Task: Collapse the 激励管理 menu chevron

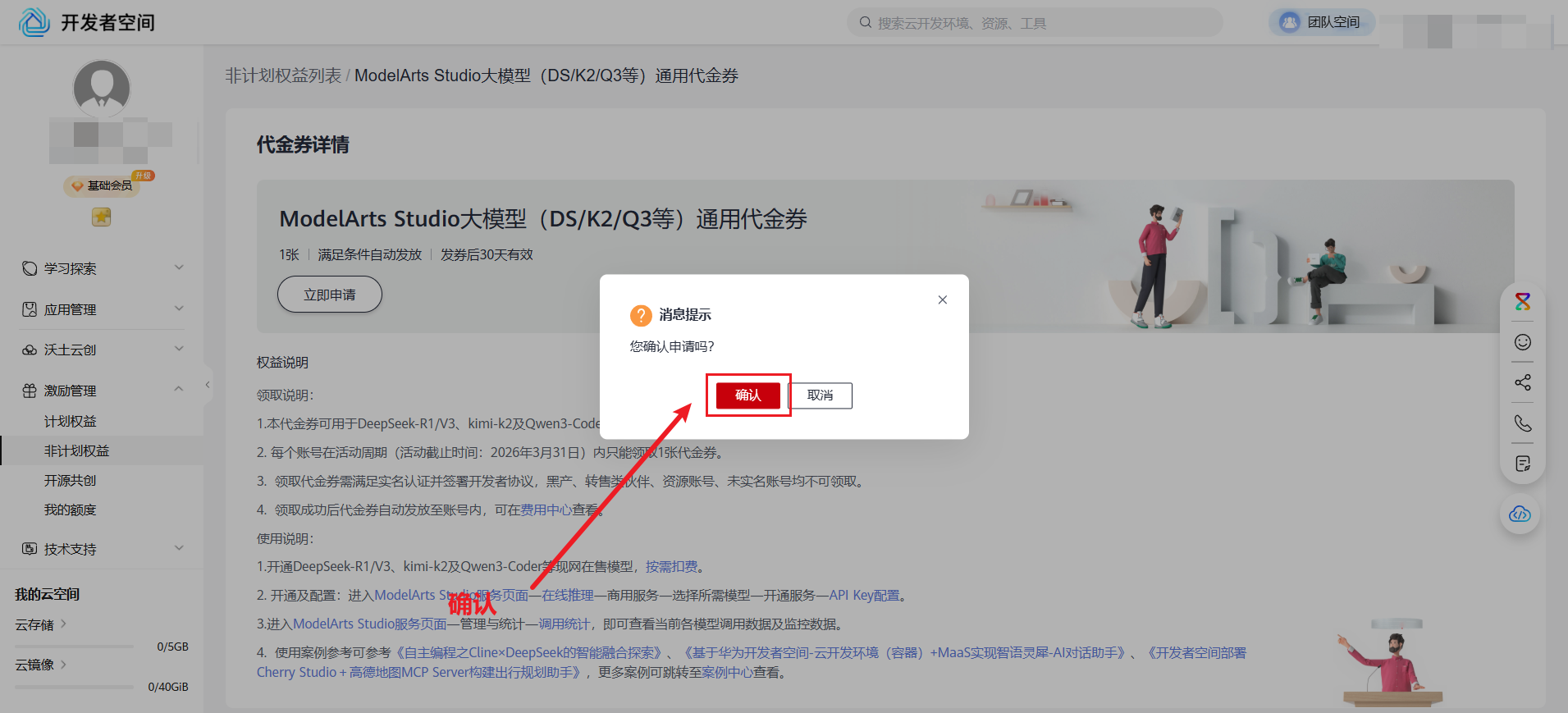Action: [179, 389]
